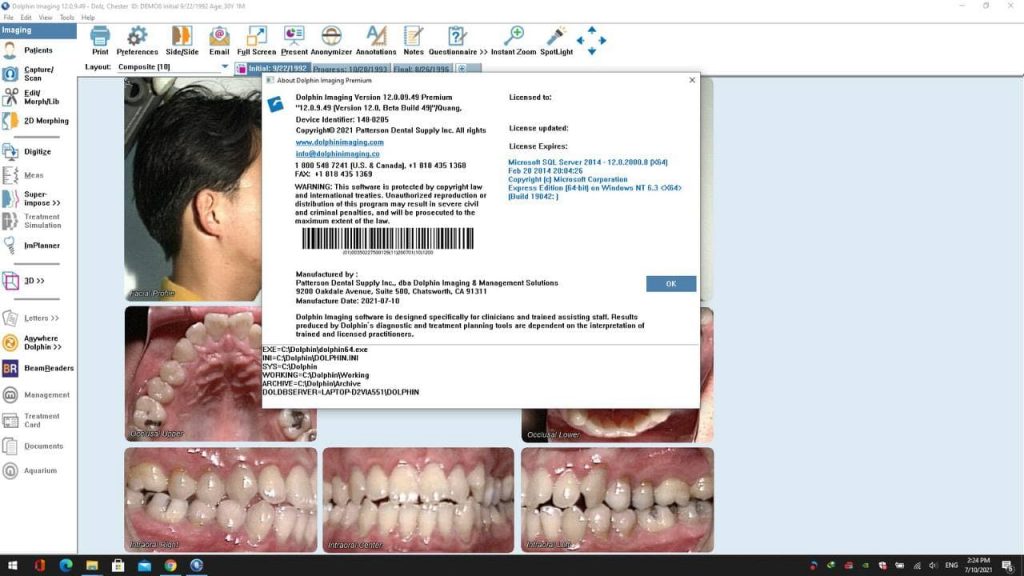This screenshot has width=1024, height=576.
Task: Click the Print toolbar icon
Action: [x=100, y=40]
